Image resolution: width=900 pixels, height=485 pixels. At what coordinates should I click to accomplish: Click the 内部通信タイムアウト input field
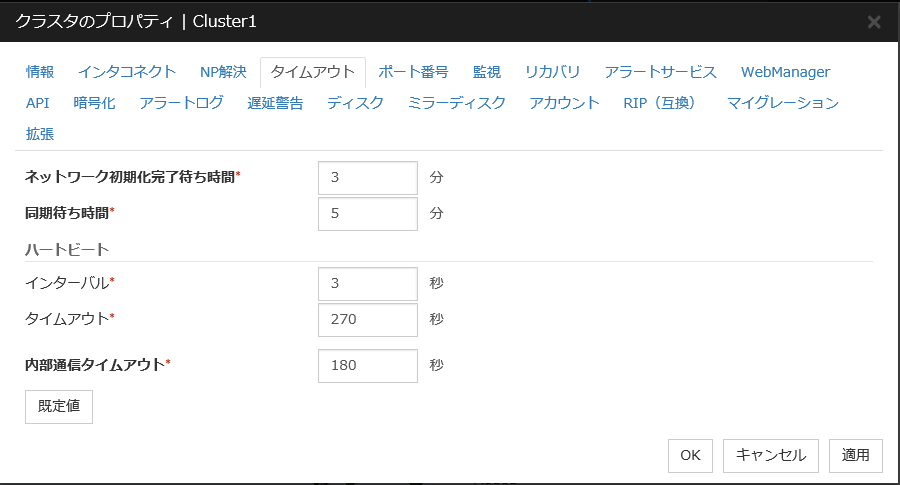(x=367, y=366)
